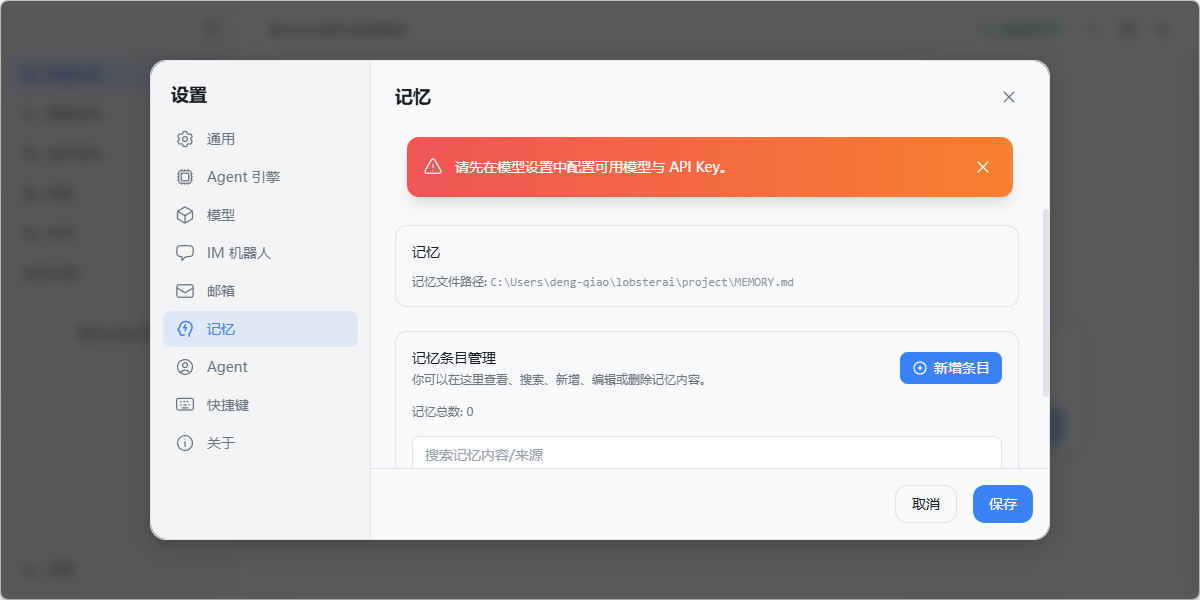This screenshot has width=1200, height=600.
Task: Click the warning triangle icon in the alert
Action: (433, 167)
